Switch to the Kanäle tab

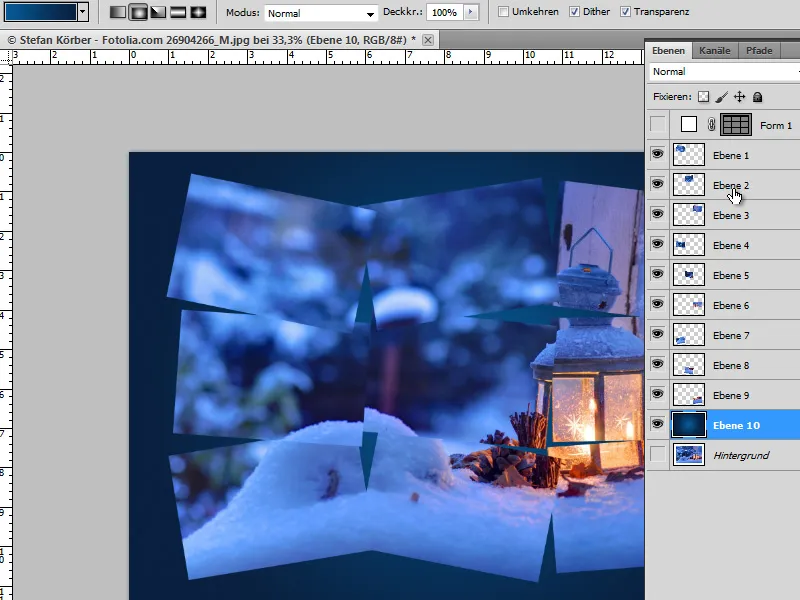coord(714,50)
